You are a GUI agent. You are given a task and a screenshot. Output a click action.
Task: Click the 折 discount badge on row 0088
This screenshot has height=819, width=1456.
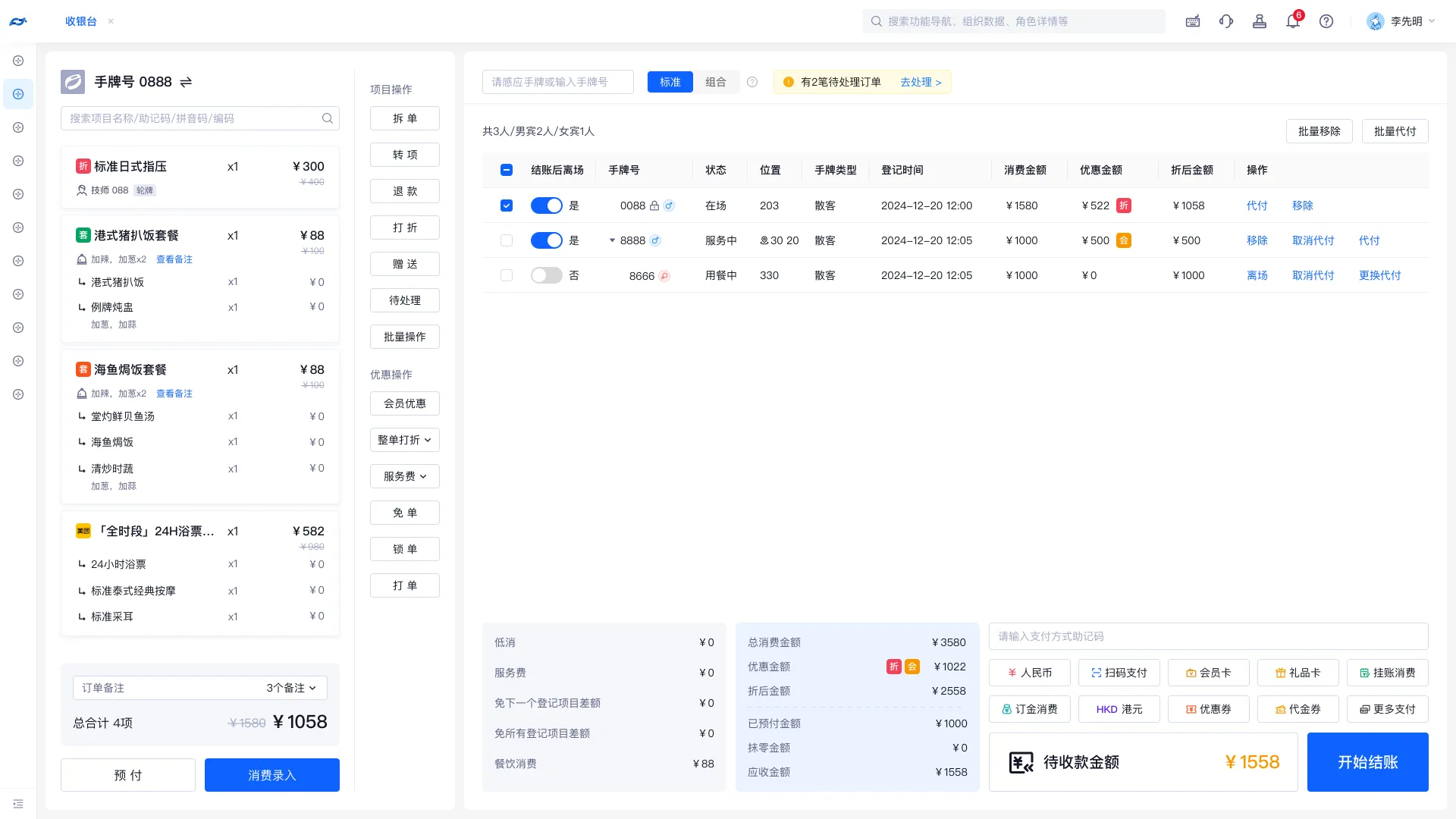[1123, 206]
